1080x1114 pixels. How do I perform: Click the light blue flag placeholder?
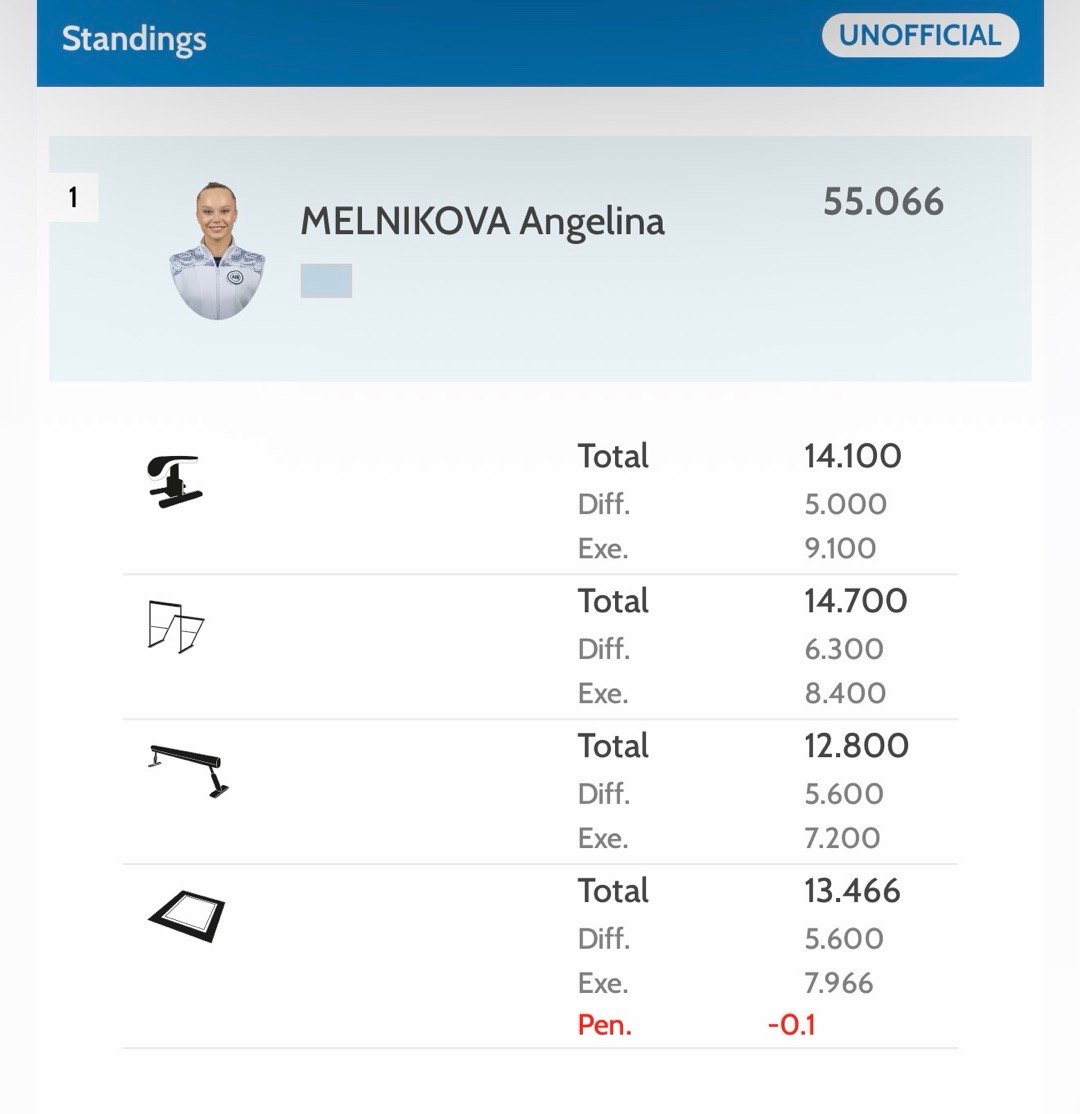[326, 281]
